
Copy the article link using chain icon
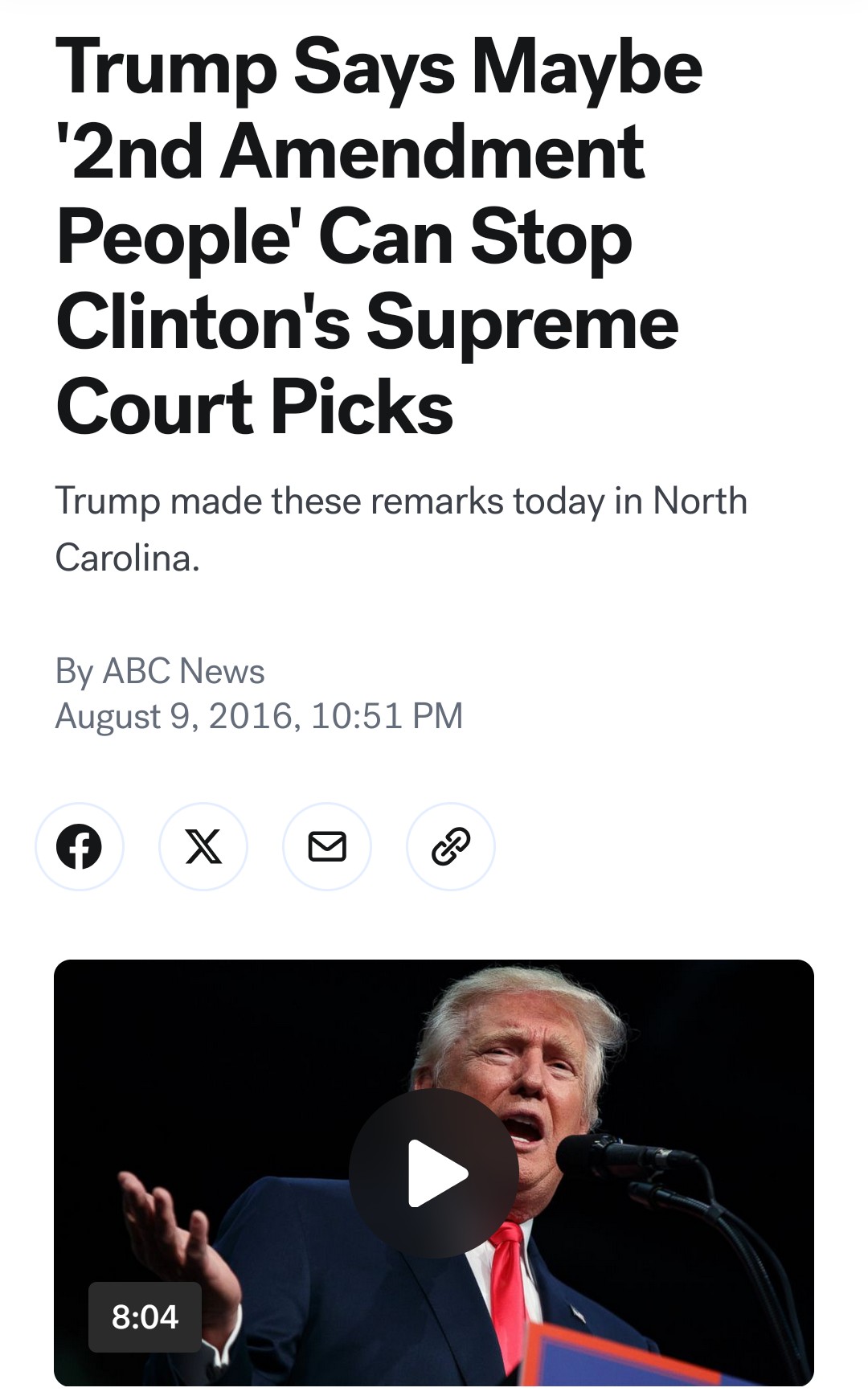pos(451,846)
